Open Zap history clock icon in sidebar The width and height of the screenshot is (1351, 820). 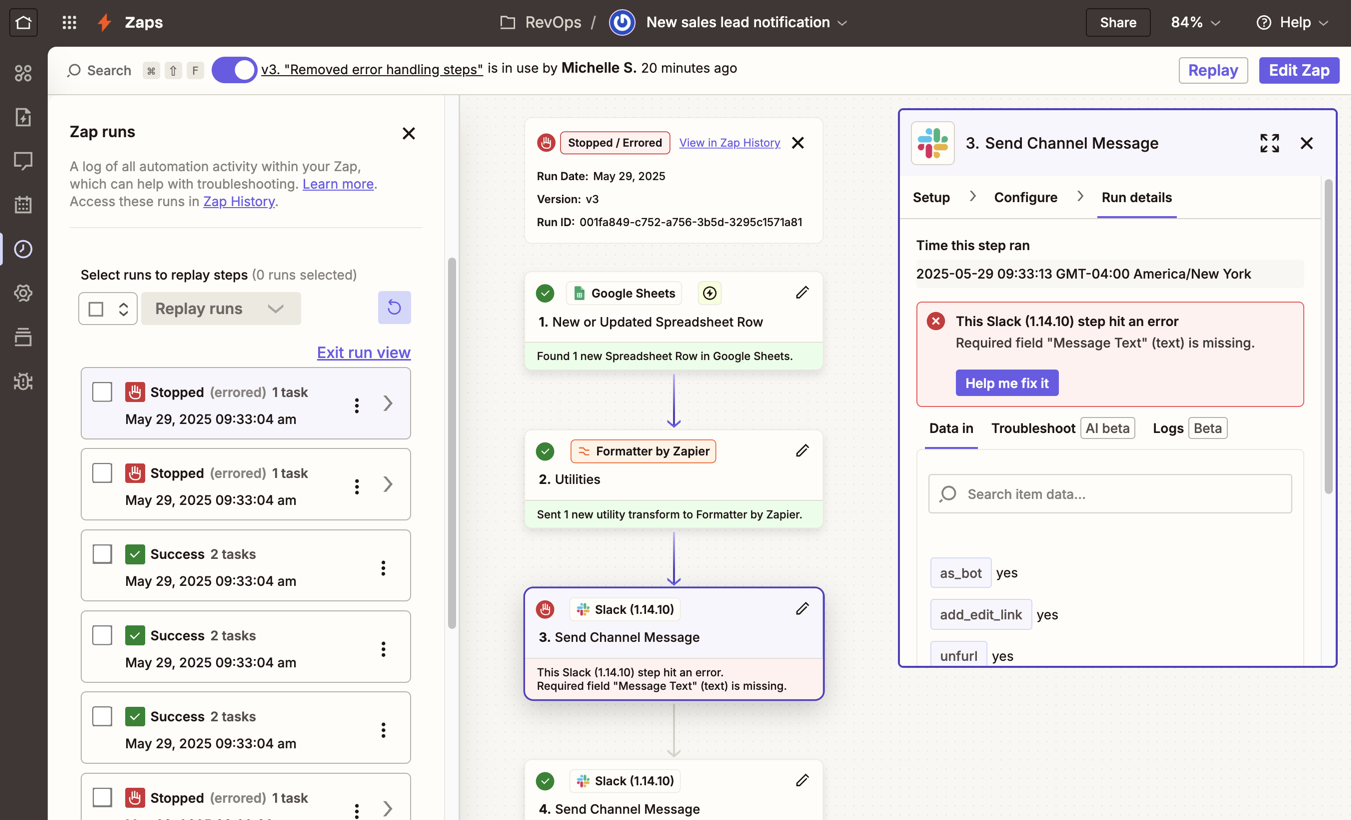[23, 249]
